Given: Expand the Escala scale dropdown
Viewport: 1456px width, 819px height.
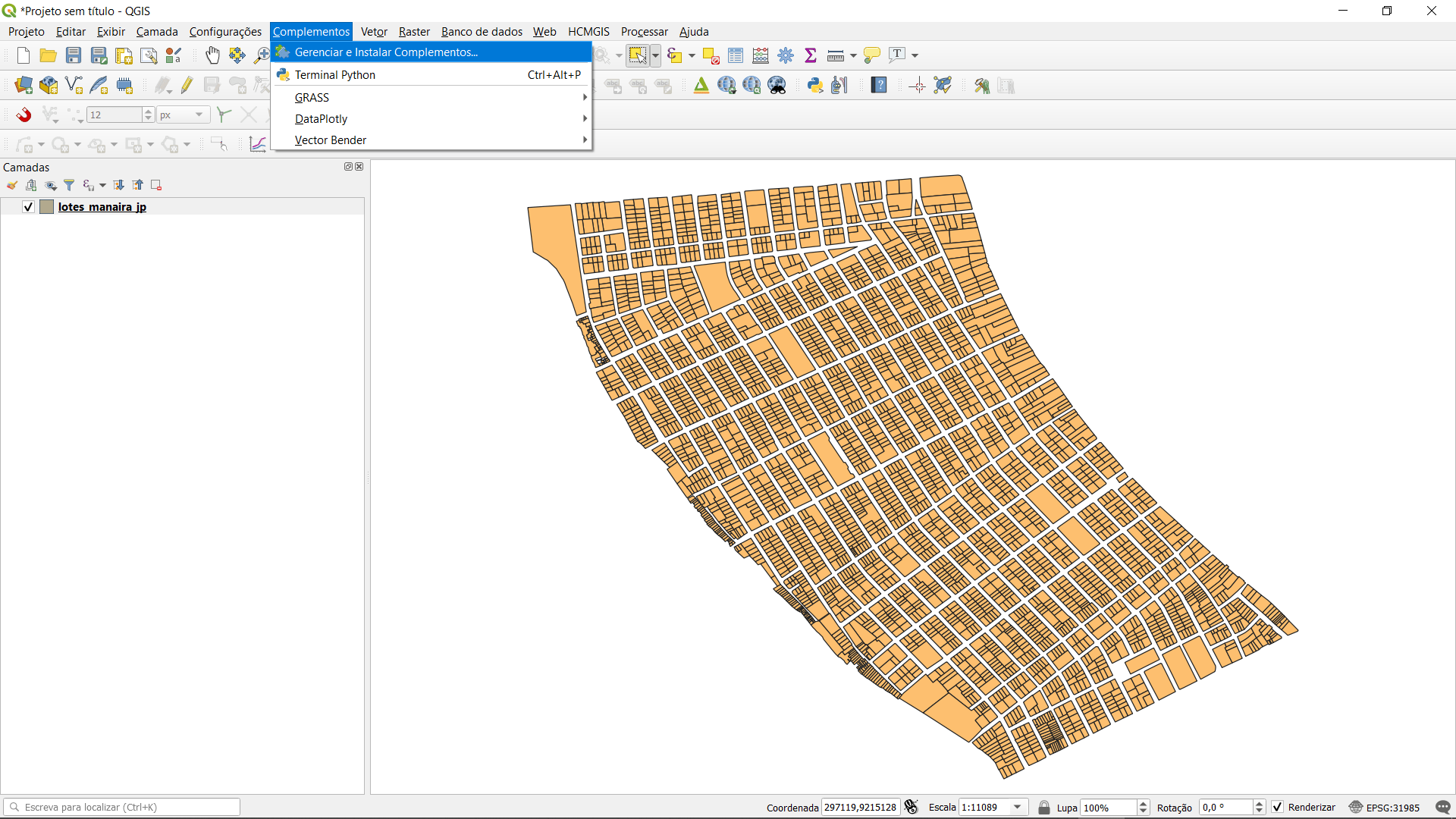Looking at the screenshot, I should pyautogui.click(x=1017, y=807).
